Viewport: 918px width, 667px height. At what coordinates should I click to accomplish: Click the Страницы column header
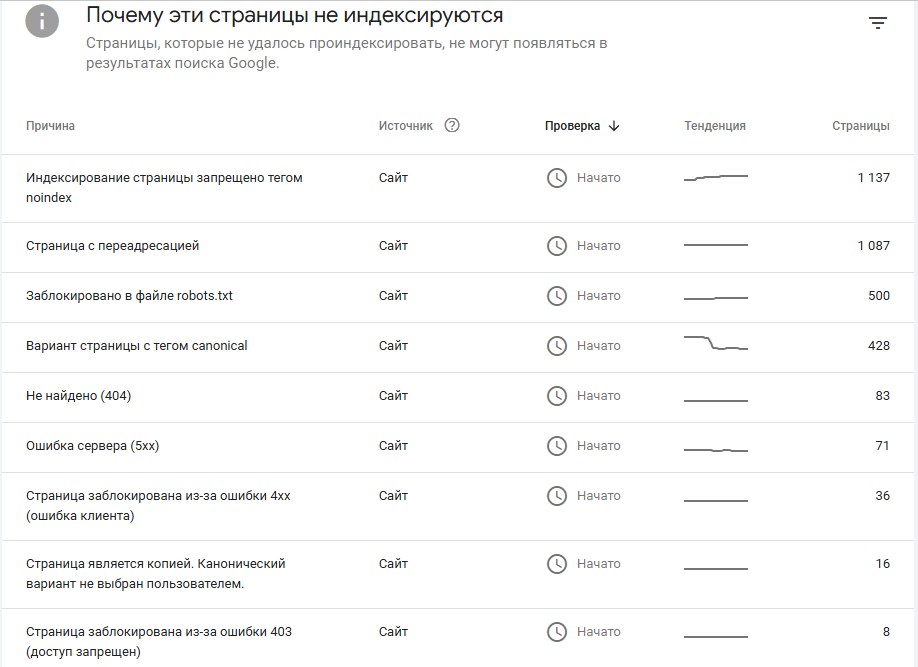tap(861, 126)
